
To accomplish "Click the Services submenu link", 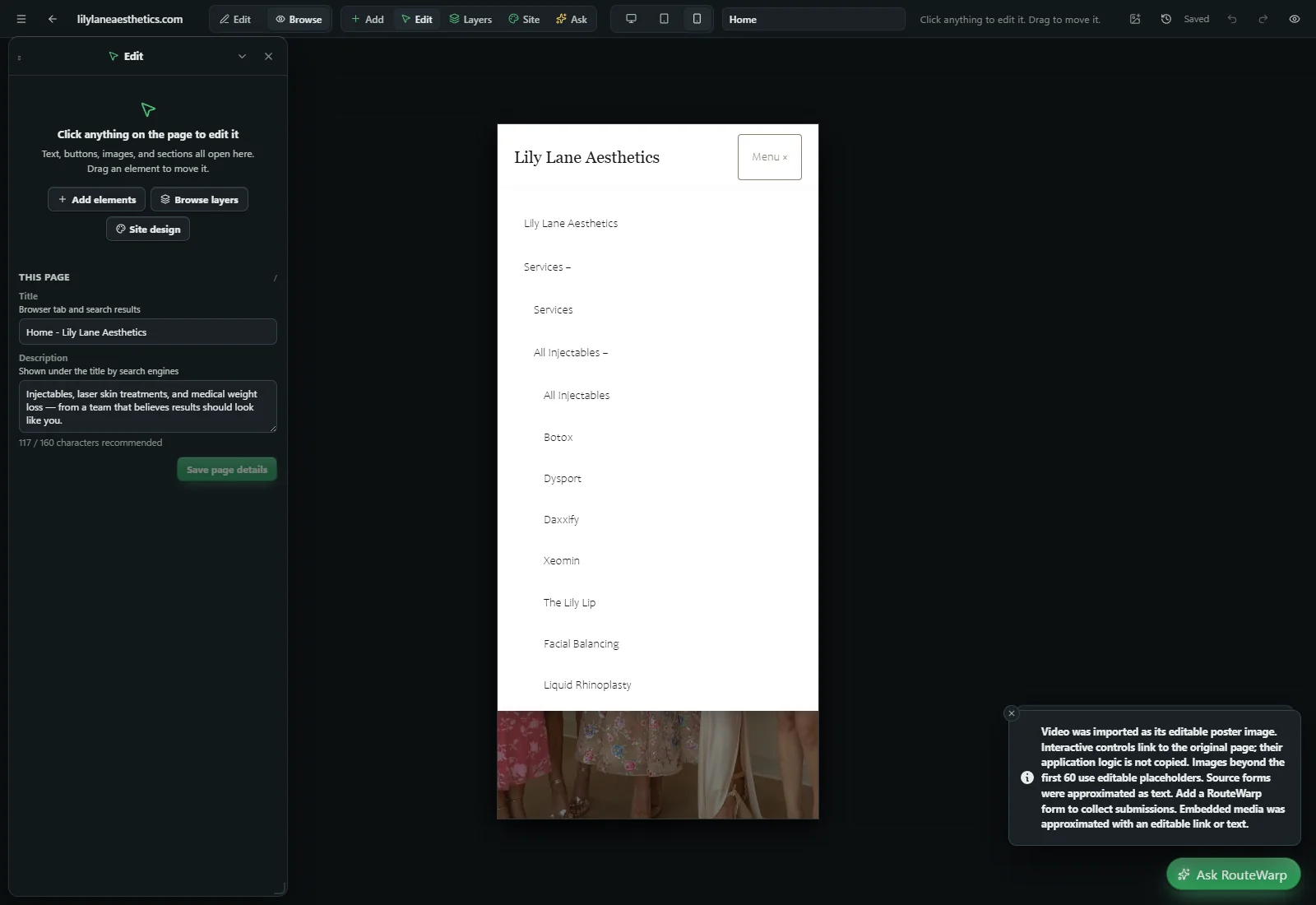I will [x=554, y=310].
